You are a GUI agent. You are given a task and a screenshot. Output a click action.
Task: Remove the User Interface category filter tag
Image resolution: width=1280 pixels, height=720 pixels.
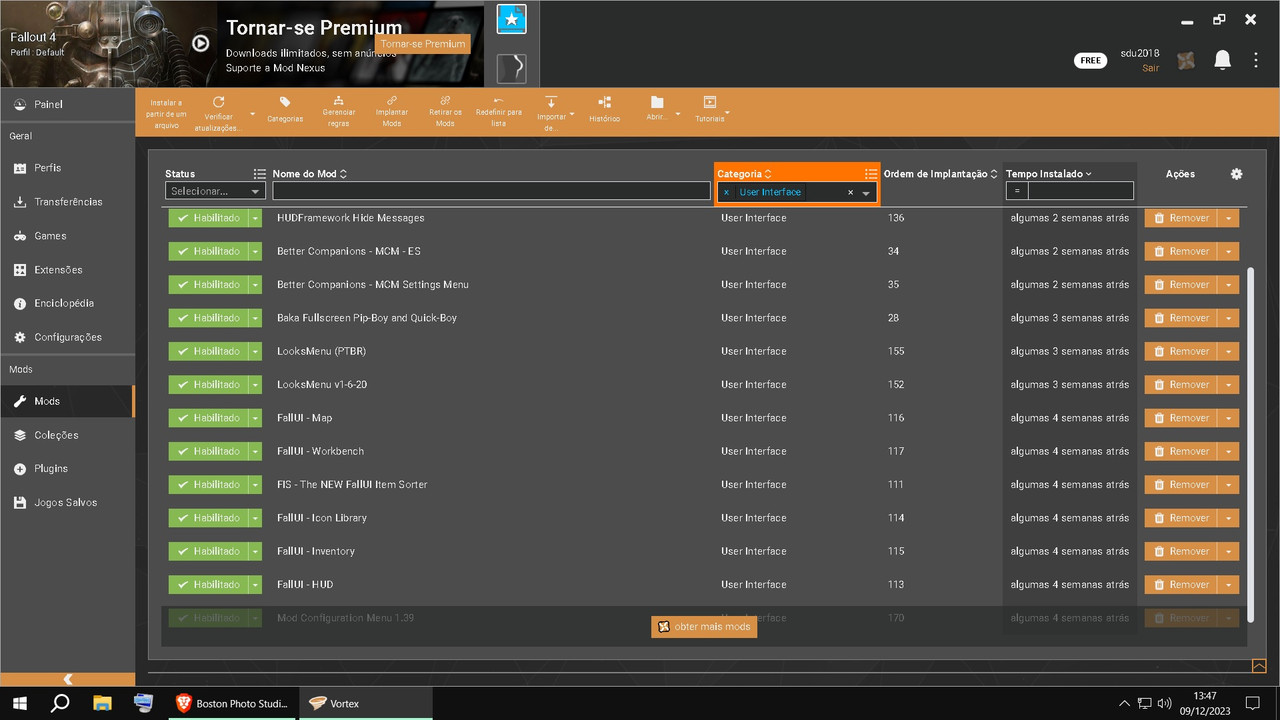tap(727, 192)
